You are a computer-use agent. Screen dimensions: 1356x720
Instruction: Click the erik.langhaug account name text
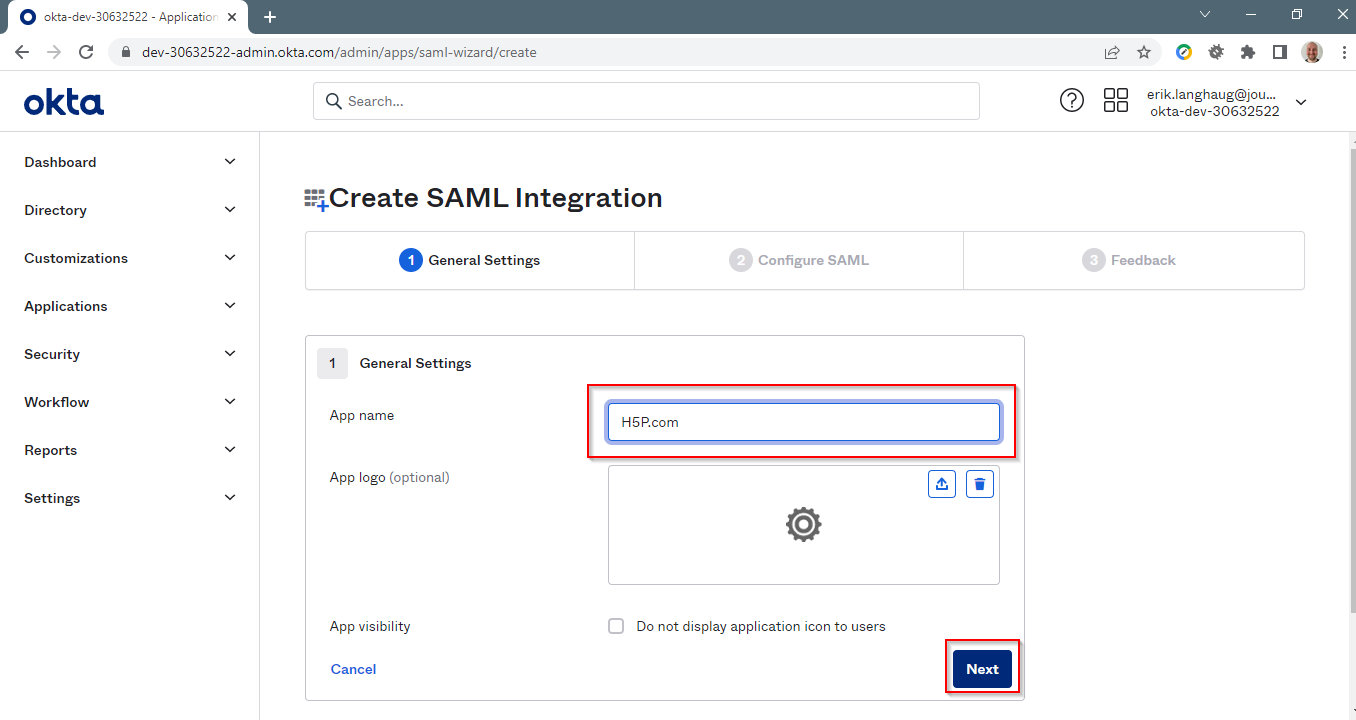[1212, 93]
